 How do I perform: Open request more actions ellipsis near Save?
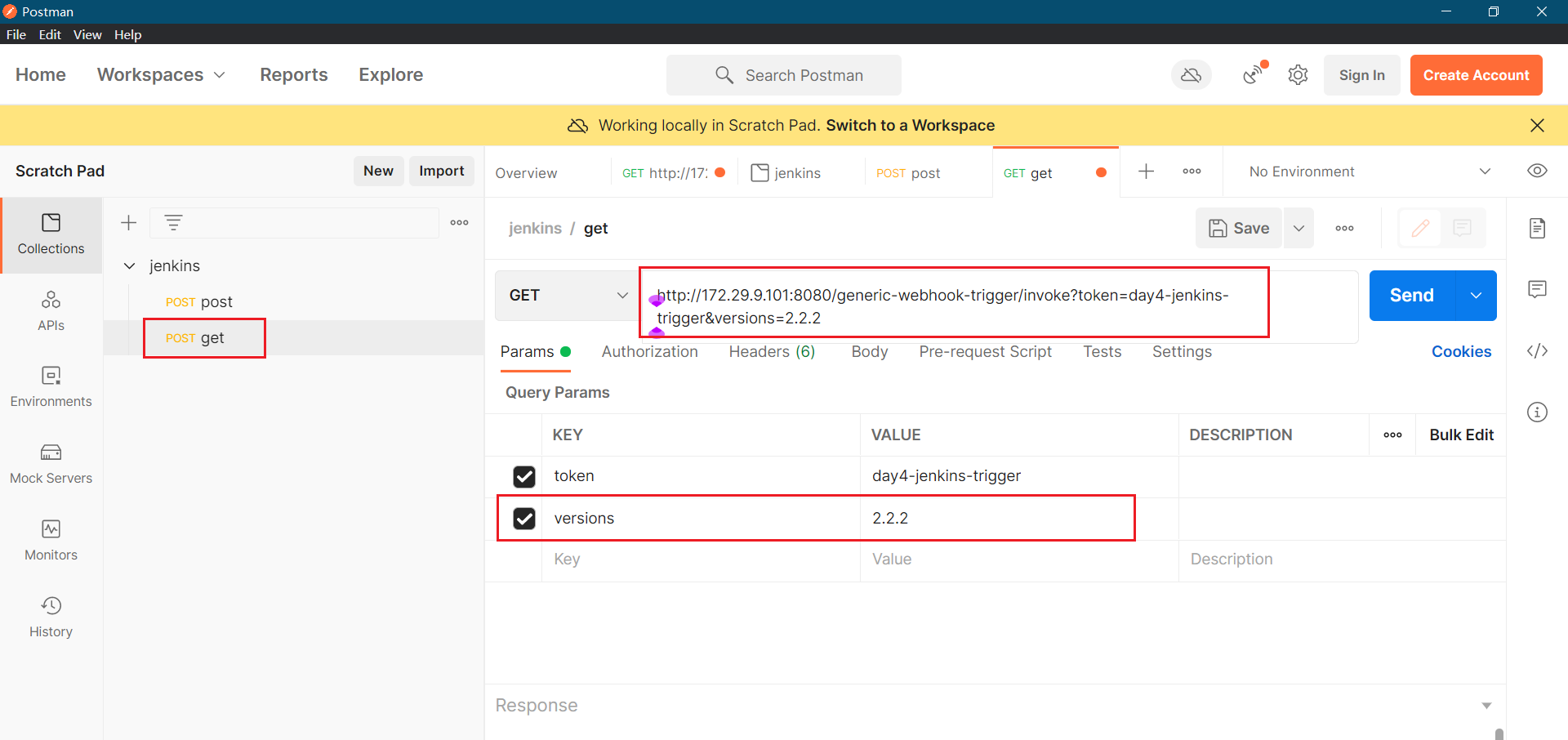coord(1344,228)
